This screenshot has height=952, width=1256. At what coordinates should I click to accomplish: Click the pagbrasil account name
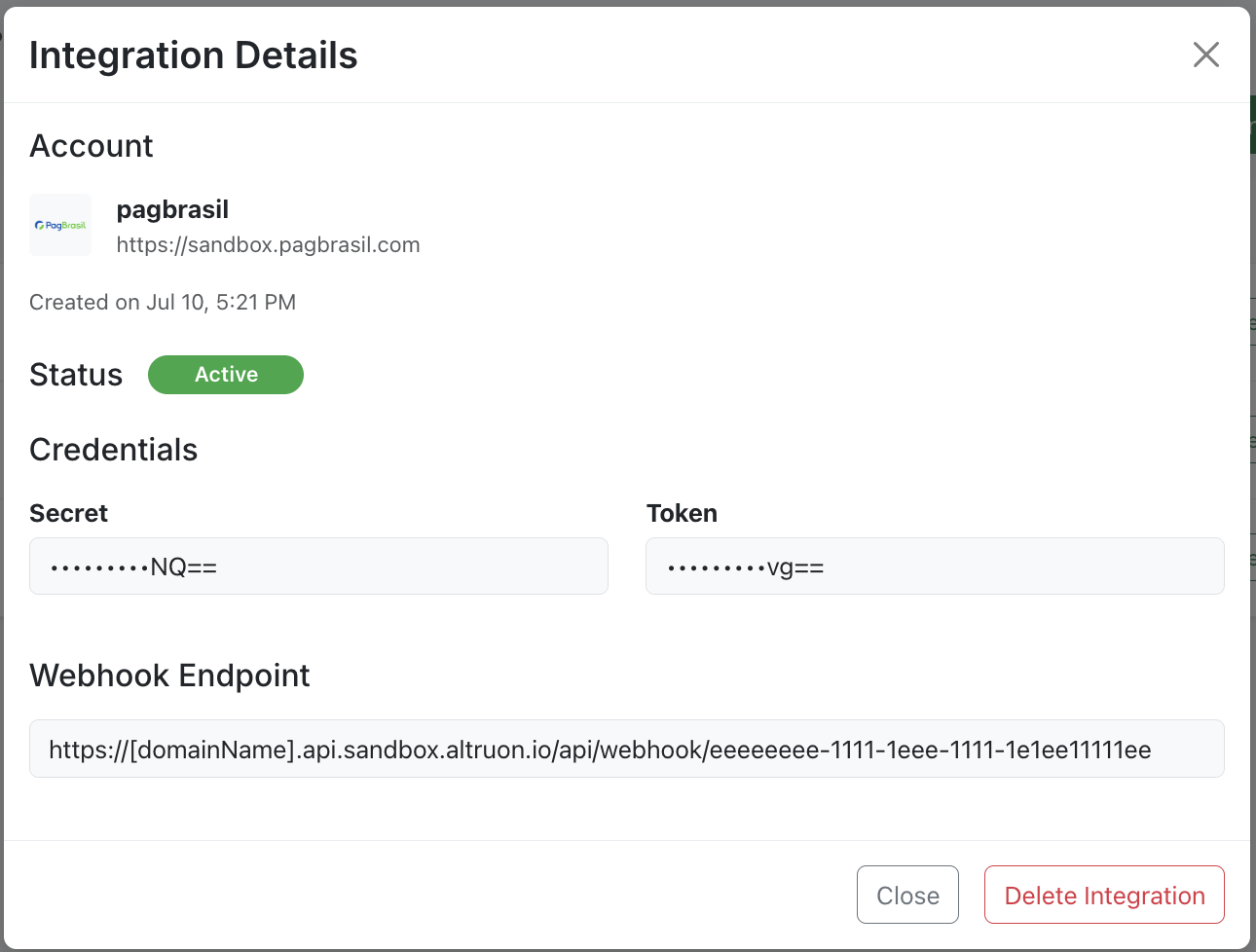pos(172,209)
